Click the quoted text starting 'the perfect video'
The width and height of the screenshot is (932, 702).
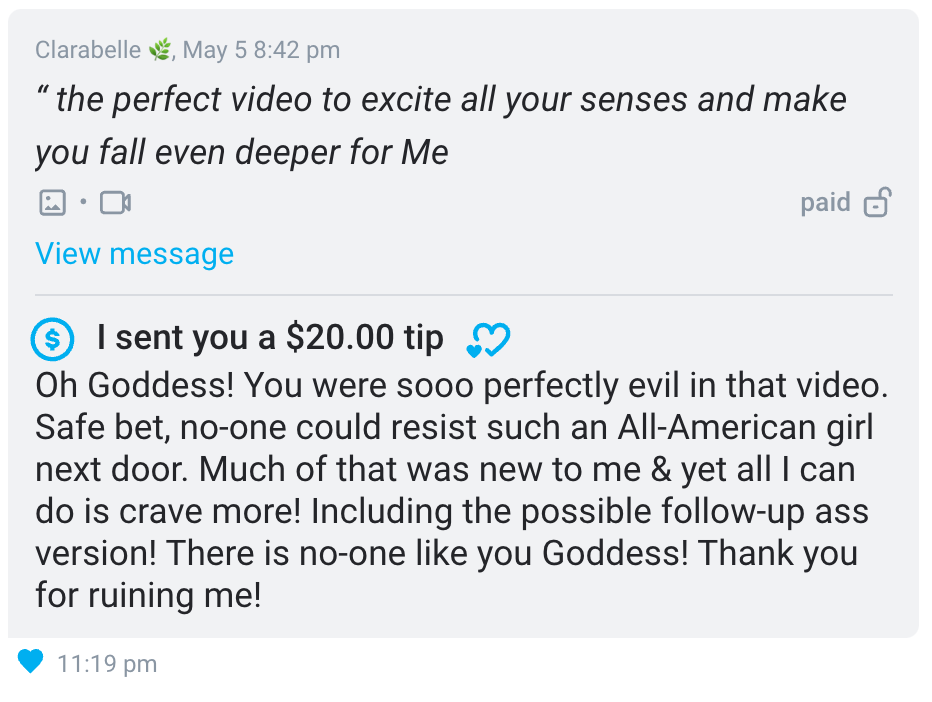(x=441, y=99)
